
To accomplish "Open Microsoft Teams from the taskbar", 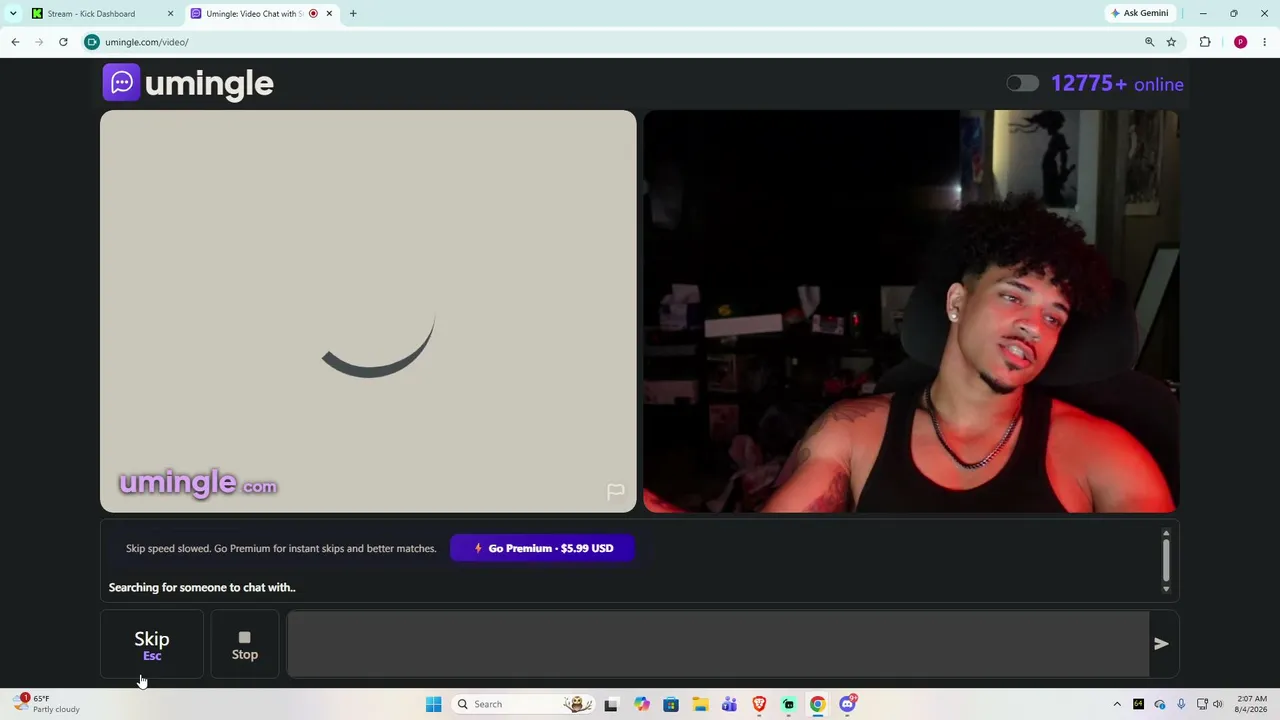I will pos(729,704).
